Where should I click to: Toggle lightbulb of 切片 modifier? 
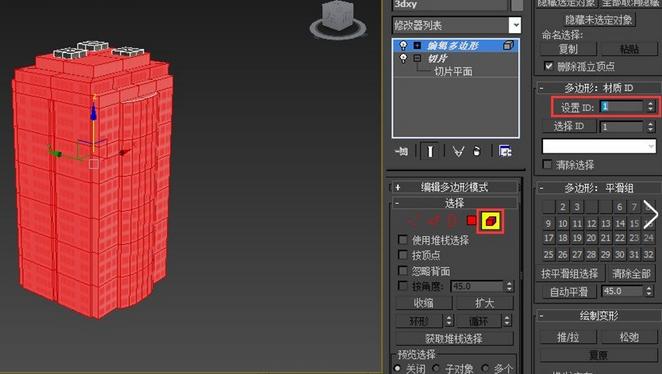[x=403, y=58]
